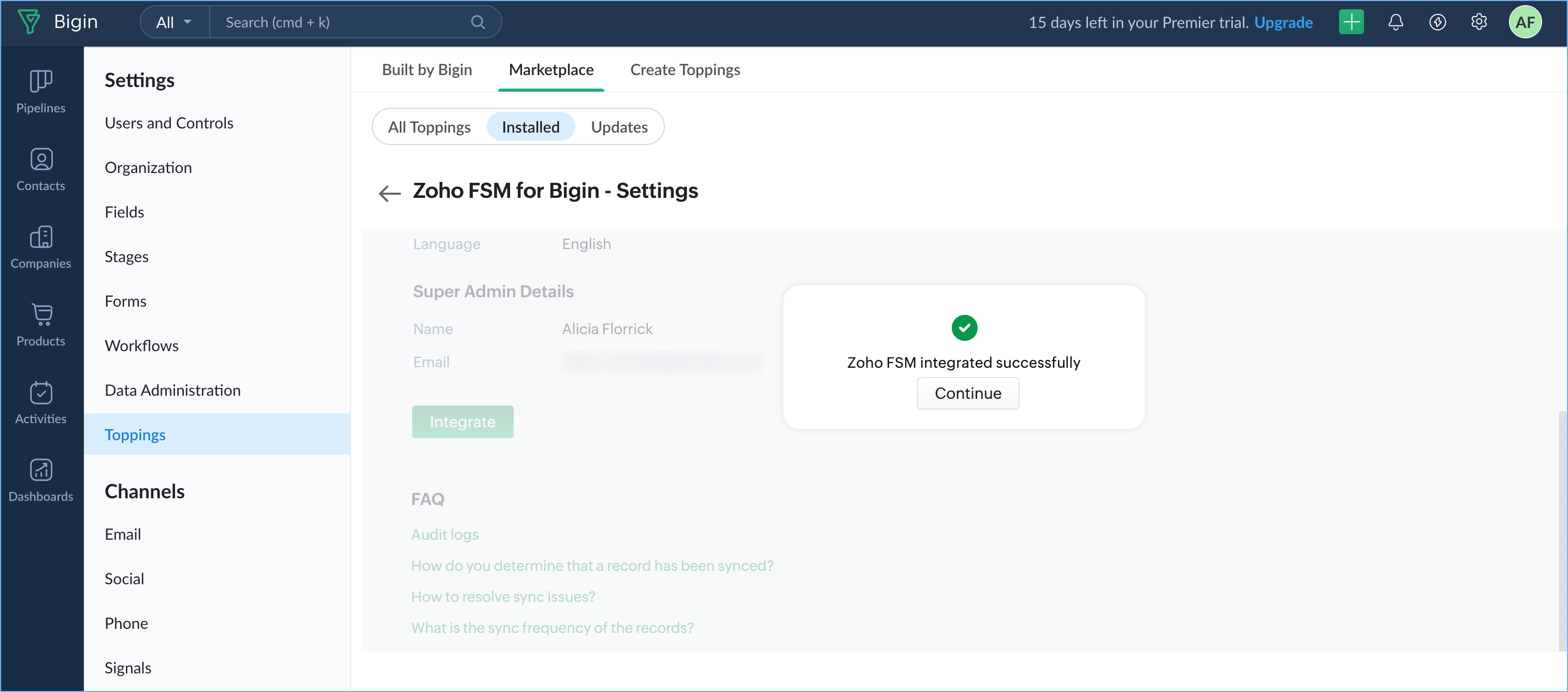The image size is (1568, 692).
Task: Switch to the Create Toppings tab
Action: [x=685, y=69]
